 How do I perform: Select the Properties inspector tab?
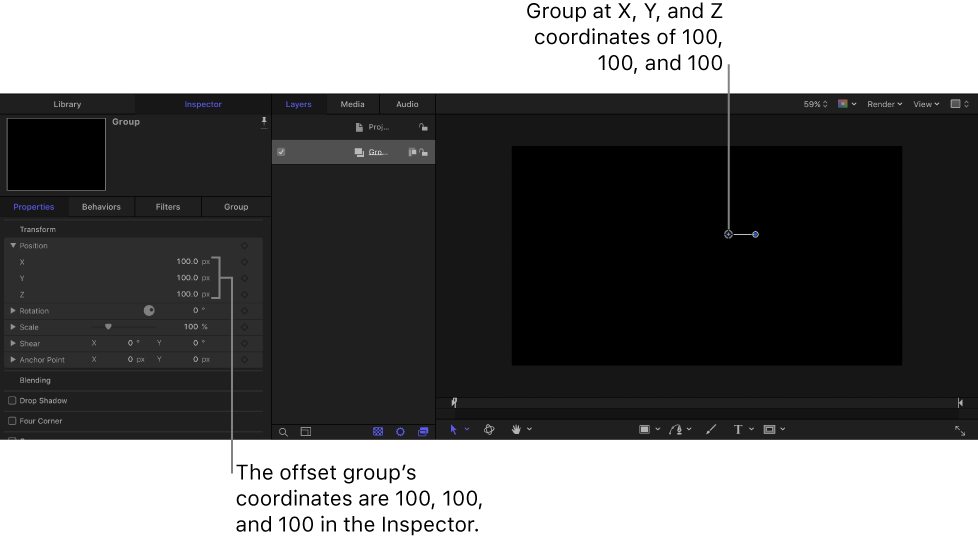click(x=34, y=206)
